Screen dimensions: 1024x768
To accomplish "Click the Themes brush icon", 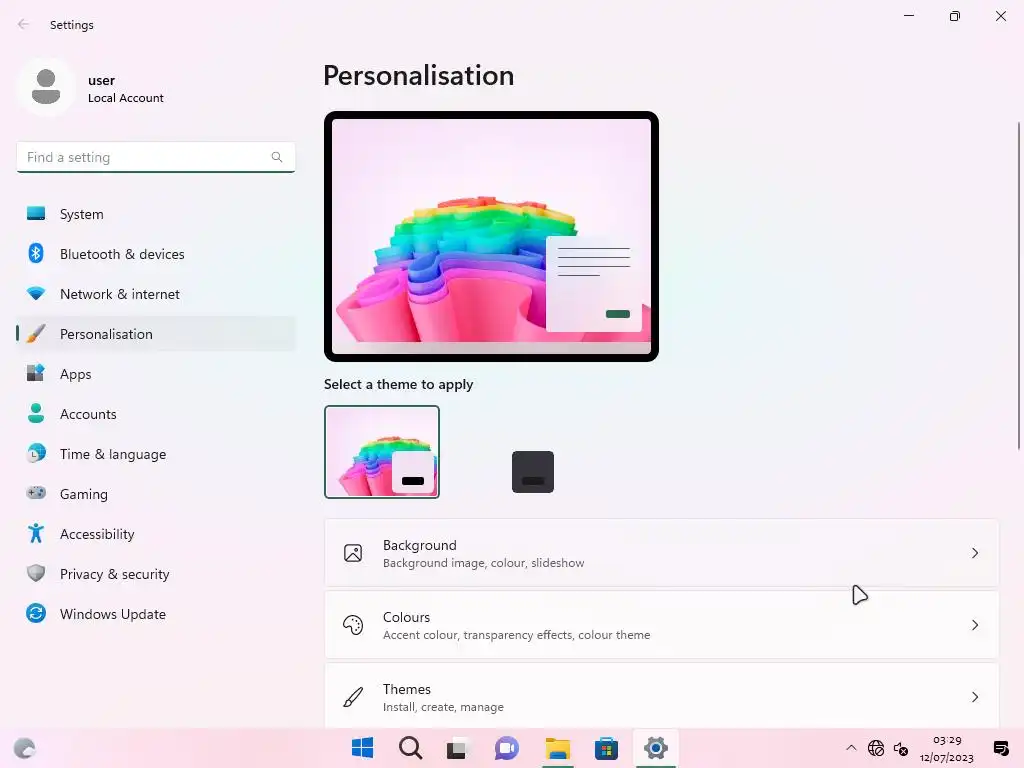I will point(353,697).
